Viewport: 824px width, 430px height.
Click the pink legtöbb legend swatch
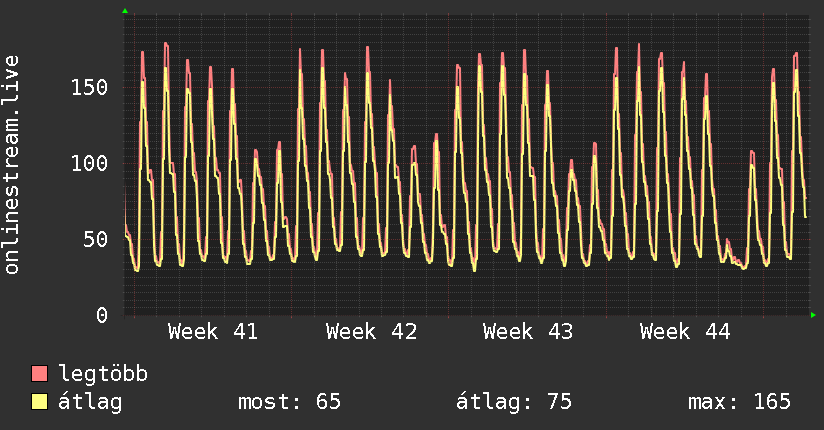(39, 373)
